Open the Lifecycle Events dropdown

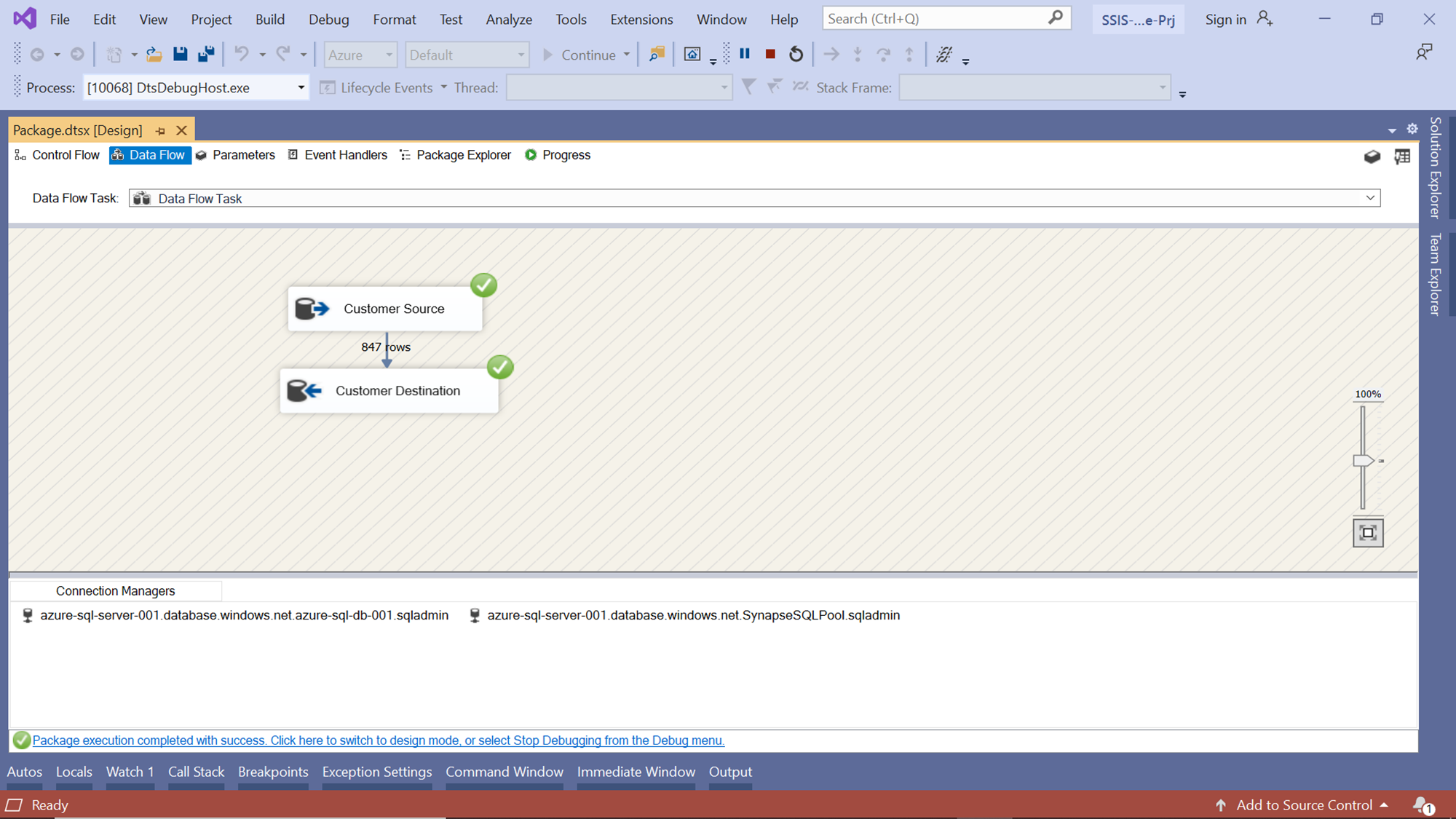point(443,87)
